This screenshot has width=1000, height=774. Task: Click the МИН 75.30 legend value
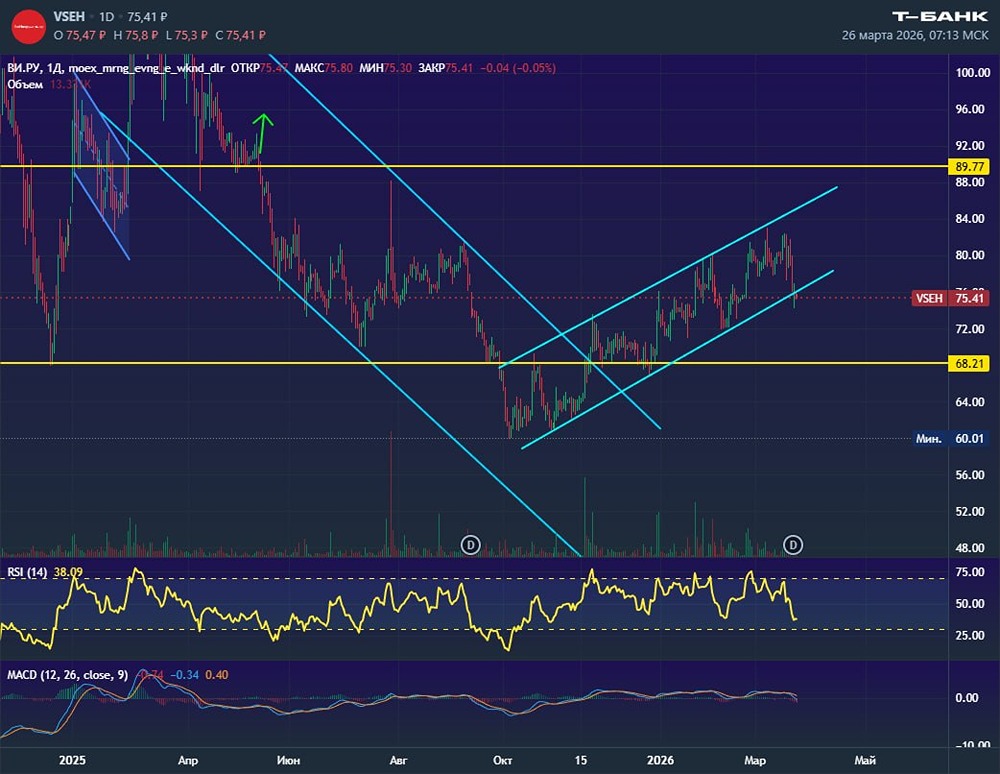(386, 68)
